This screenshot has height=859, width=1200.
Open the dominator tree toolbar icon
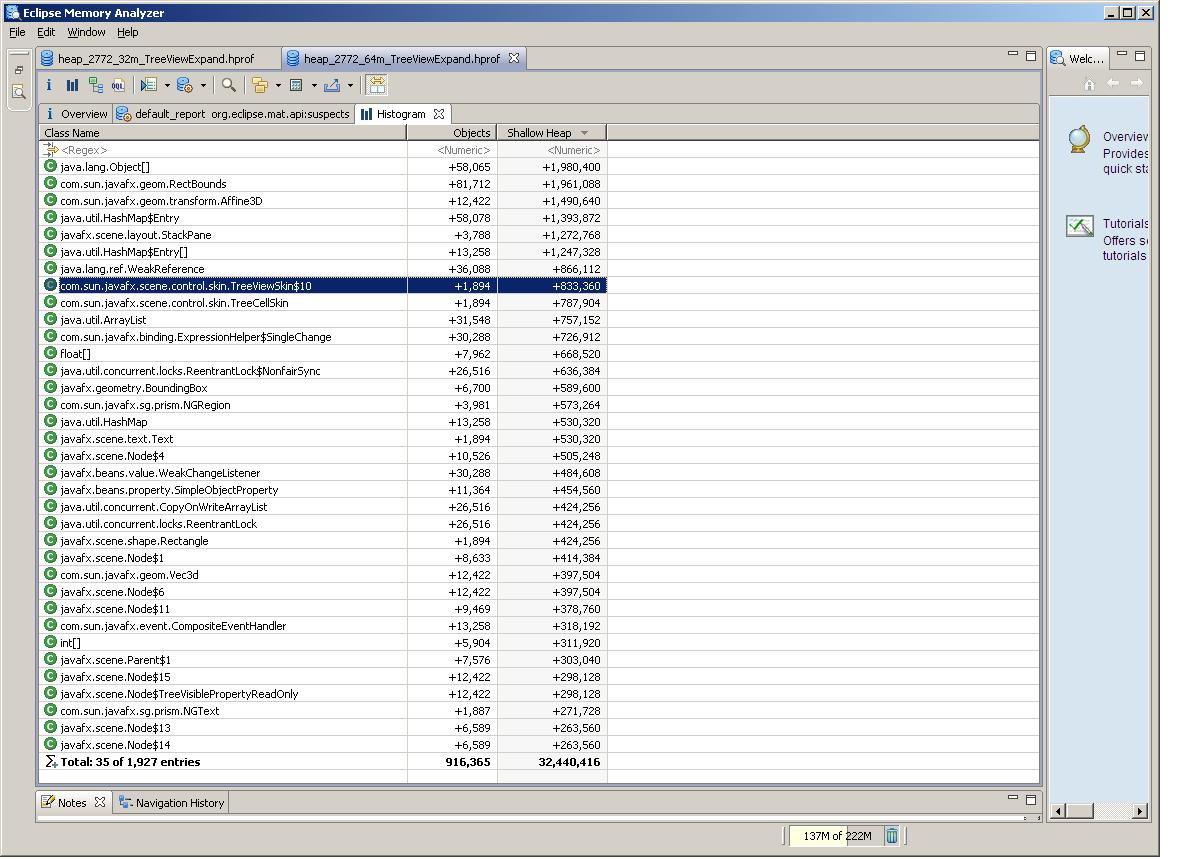[95, 86]
